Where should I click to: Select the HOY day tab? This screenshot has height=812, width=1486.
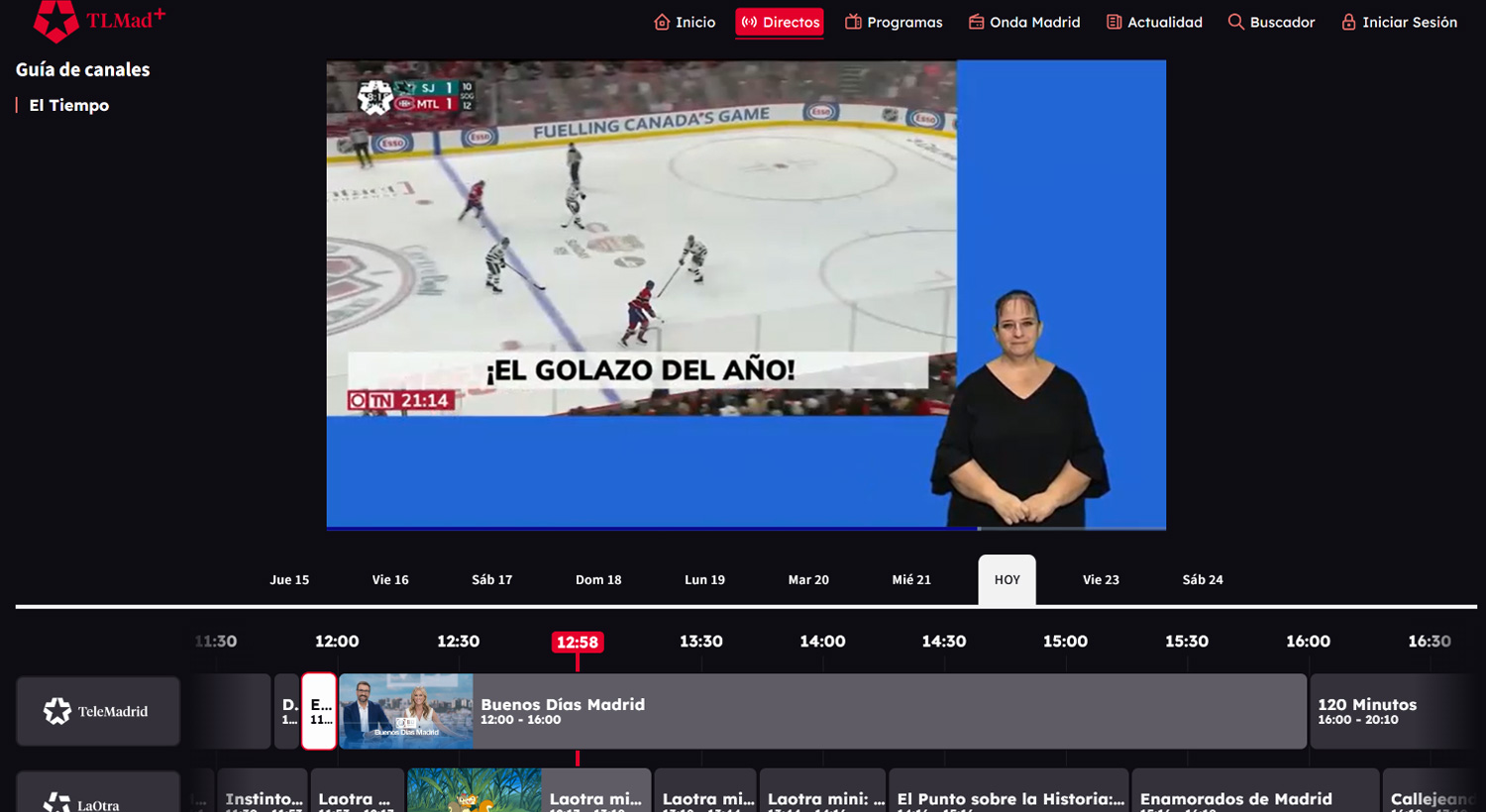pos(1008,580)
